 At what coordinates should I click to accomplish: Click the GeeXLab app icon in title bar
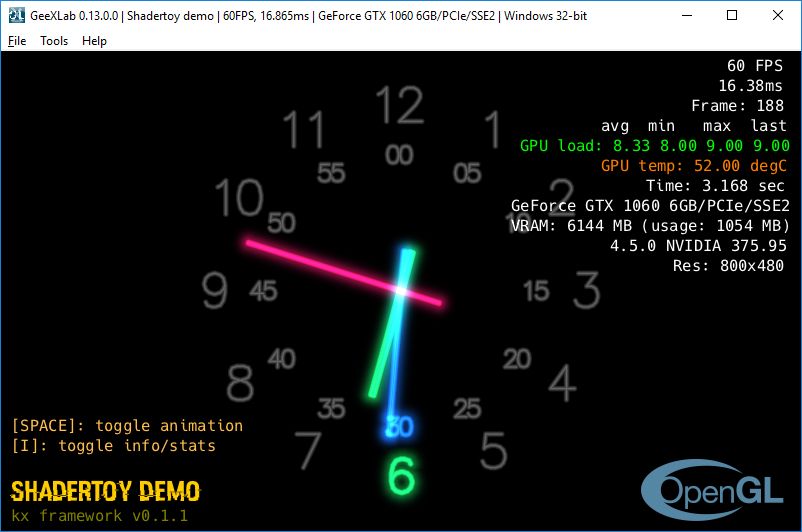[x=17, y=15]
